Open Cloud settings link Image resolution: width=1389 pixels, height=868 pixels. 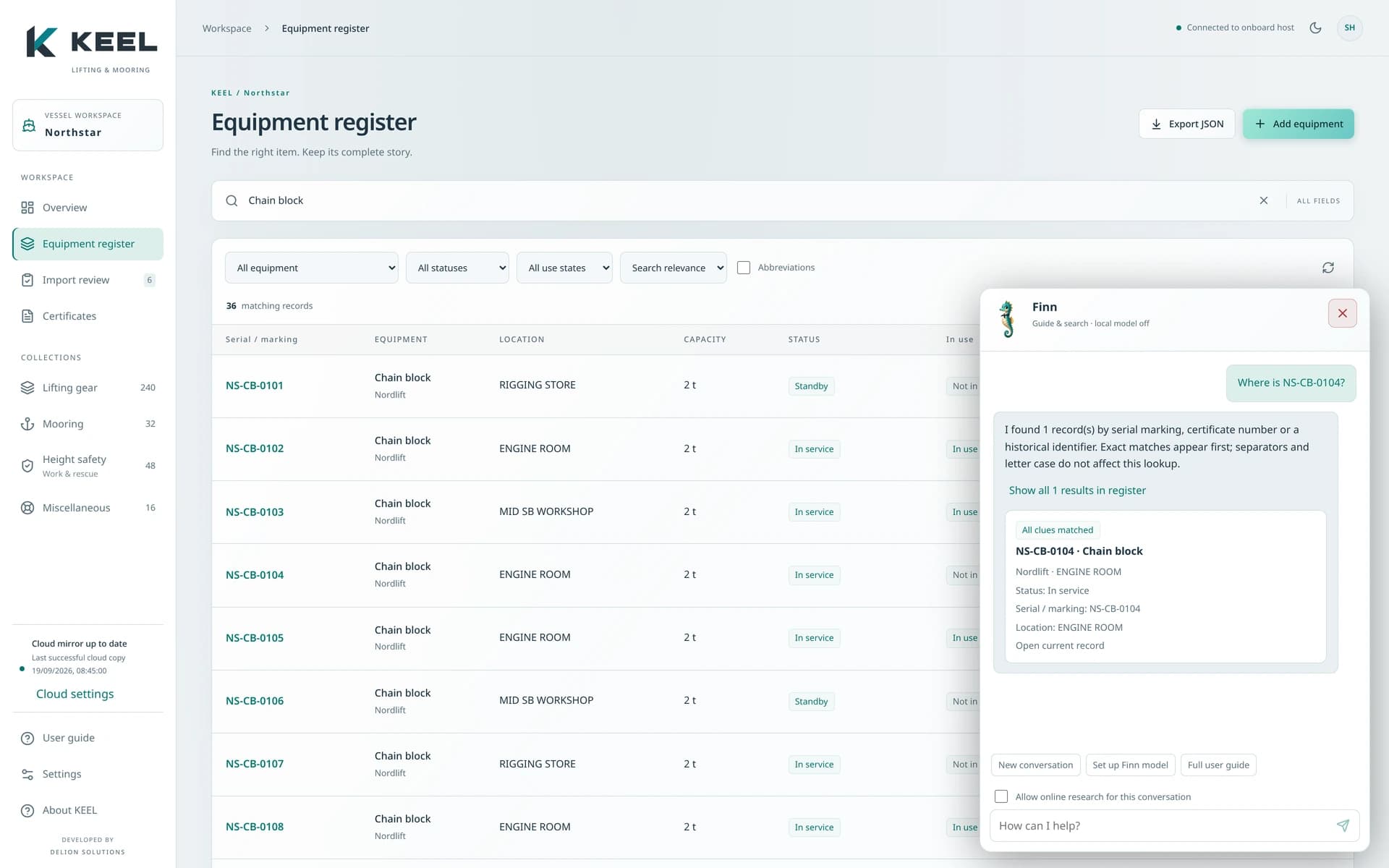click(75, 694)
